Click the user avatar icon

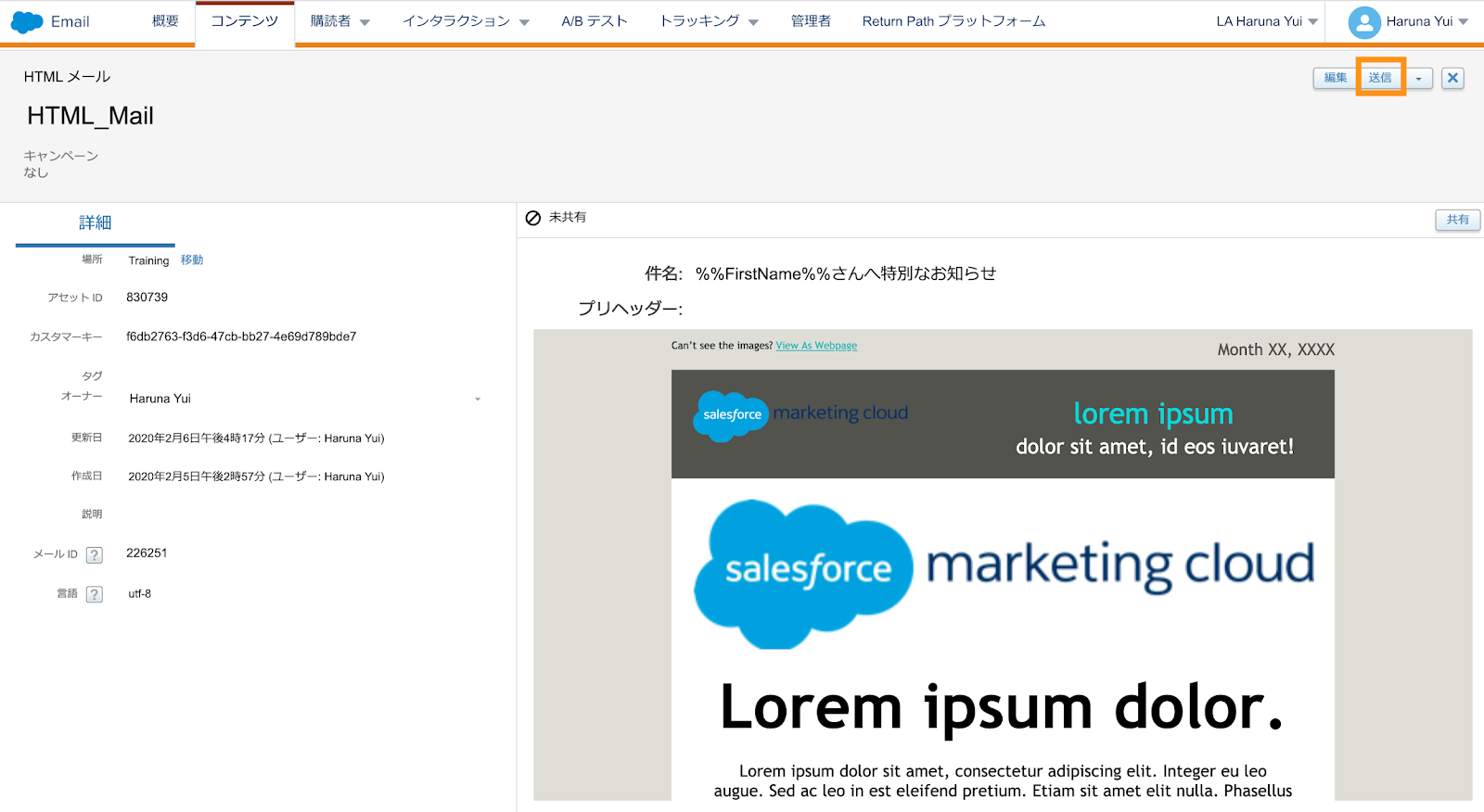(1364, 22)
